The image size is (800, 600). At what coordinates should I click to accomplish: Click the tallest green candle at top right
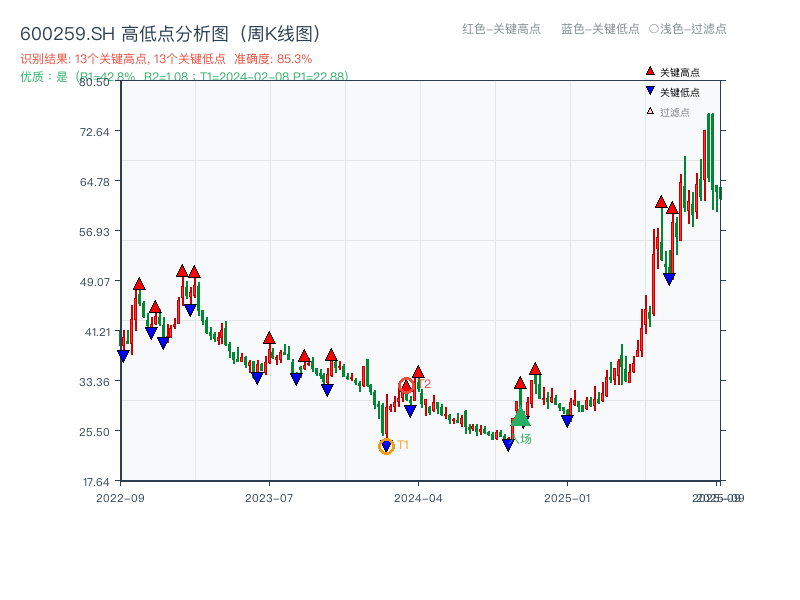pyautogui.click(x=712, y=161)
